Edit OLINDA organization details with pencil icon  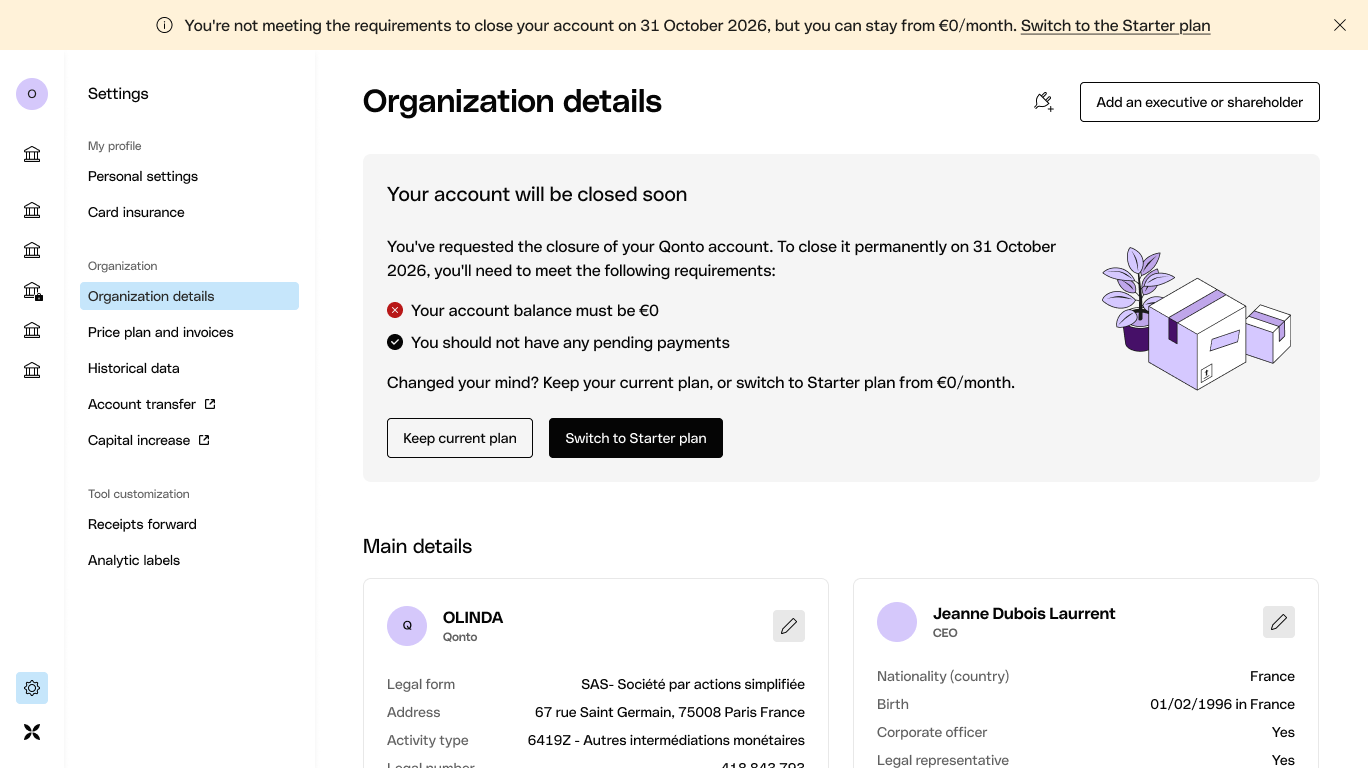(x=789, y=626)
